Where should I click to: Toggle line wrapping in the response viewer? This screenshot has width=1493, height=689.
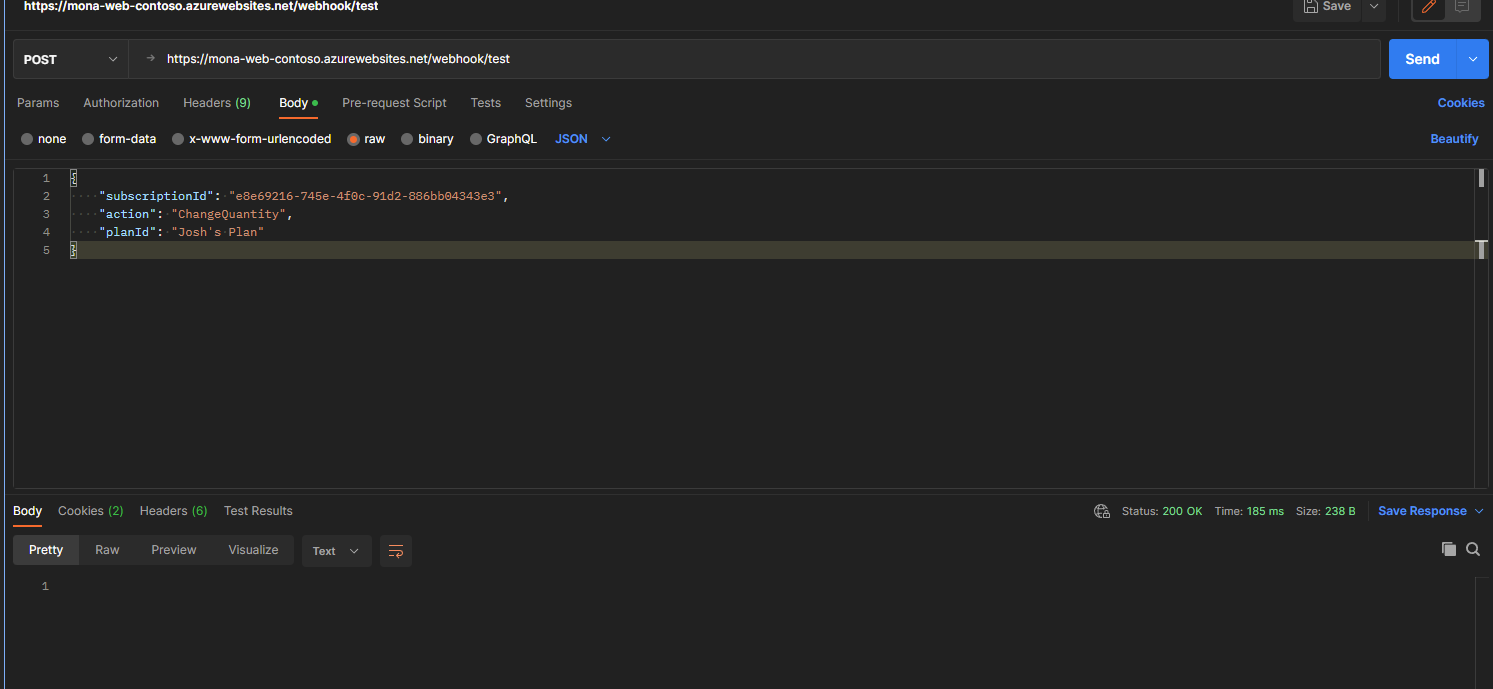click(395, 550)
